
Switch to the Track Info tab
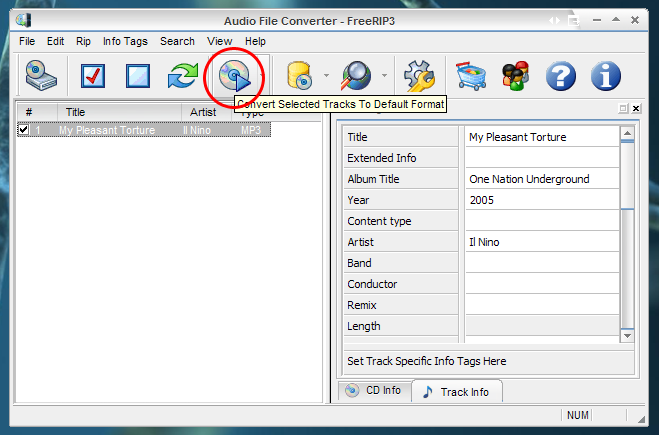pos(457,392)
